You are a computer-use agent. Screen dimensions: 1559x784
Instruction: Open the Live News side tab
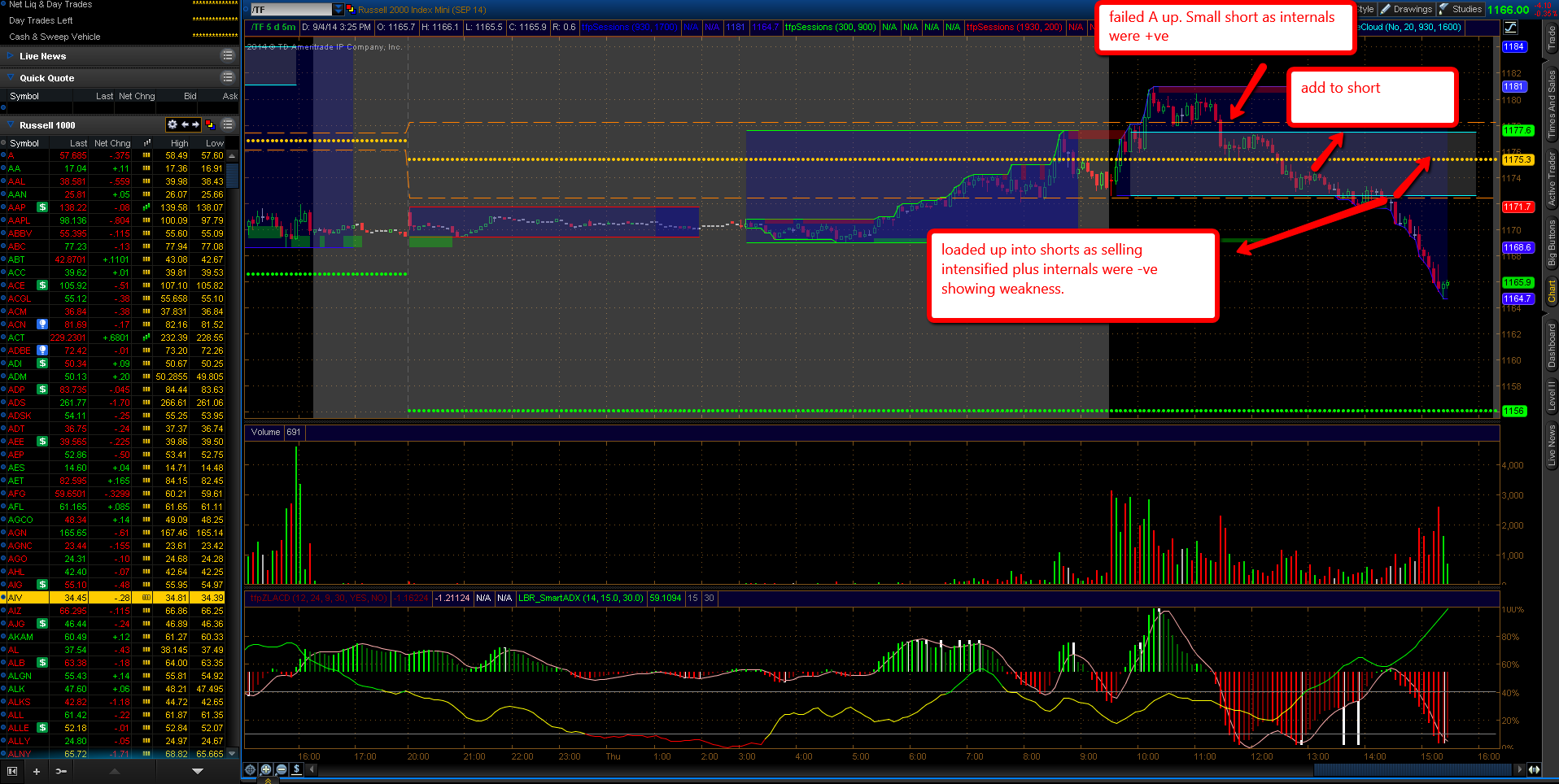(x=1552, y=445)
